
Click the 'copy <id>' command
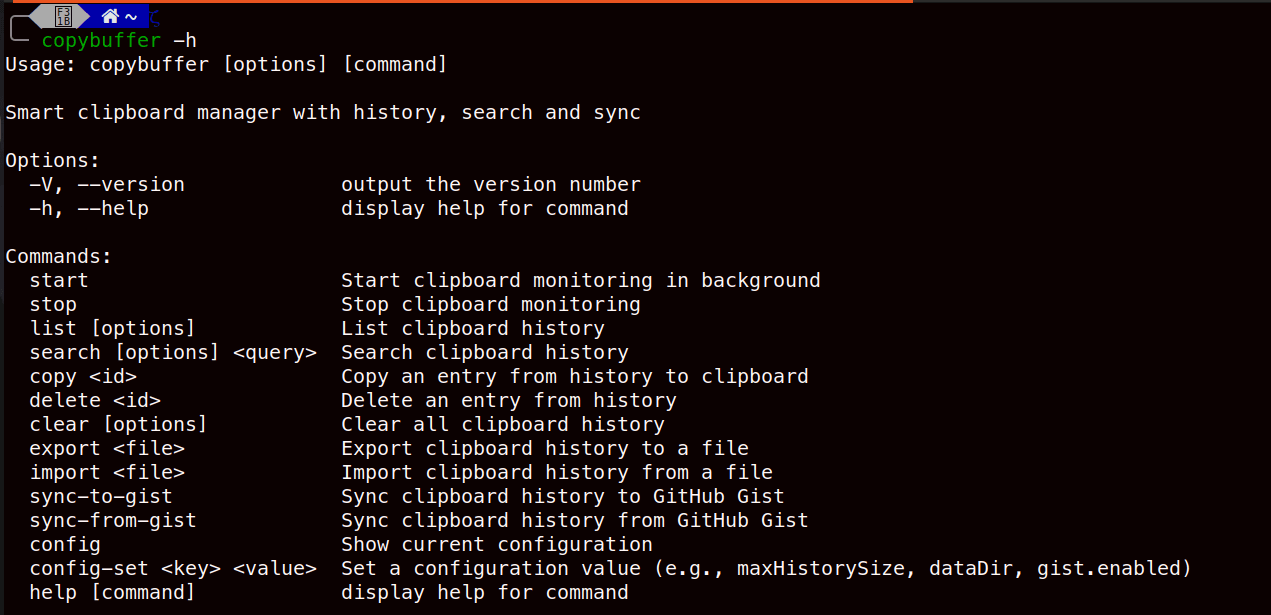(83, 377)
